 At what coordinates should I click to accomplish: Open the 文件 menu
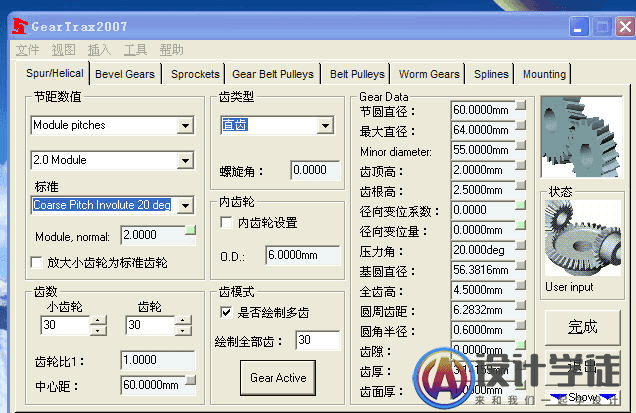click(28, 50)
